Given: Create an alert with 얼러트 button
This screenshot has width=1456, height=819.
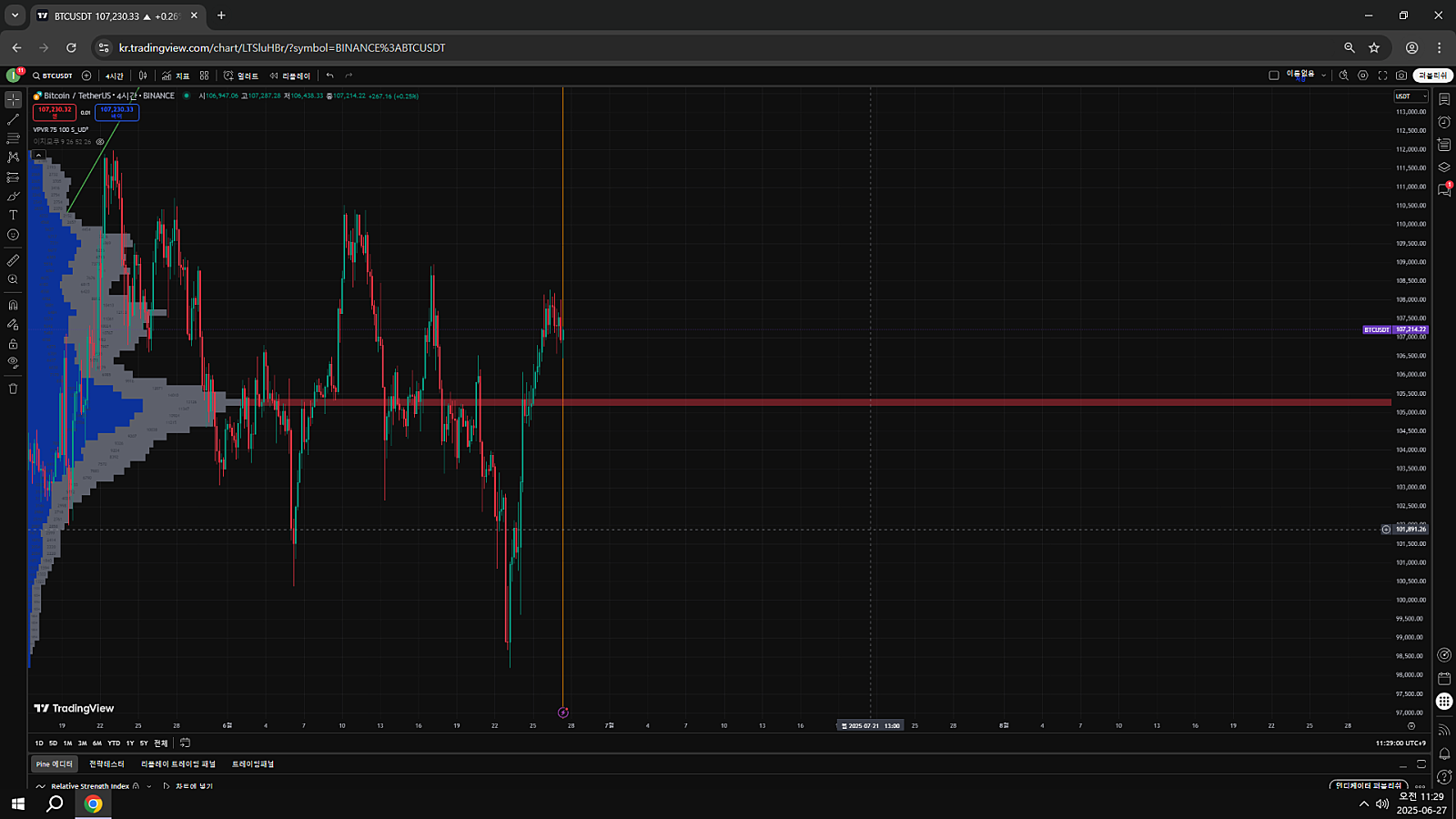Looking at the screenshot, I should 241,76.
